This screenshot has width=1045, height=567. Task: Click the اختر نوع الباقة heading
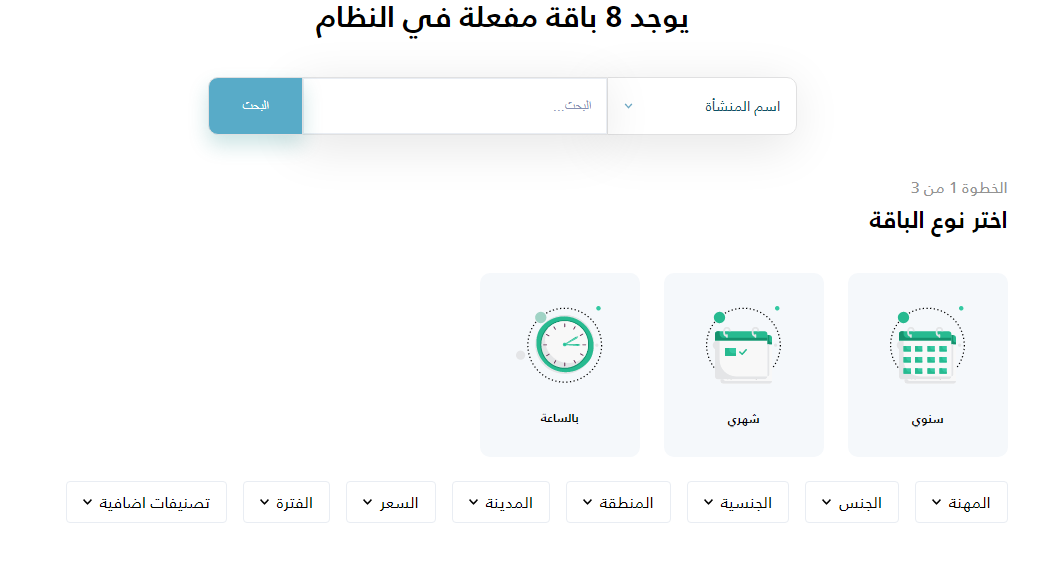coord(937,221)
